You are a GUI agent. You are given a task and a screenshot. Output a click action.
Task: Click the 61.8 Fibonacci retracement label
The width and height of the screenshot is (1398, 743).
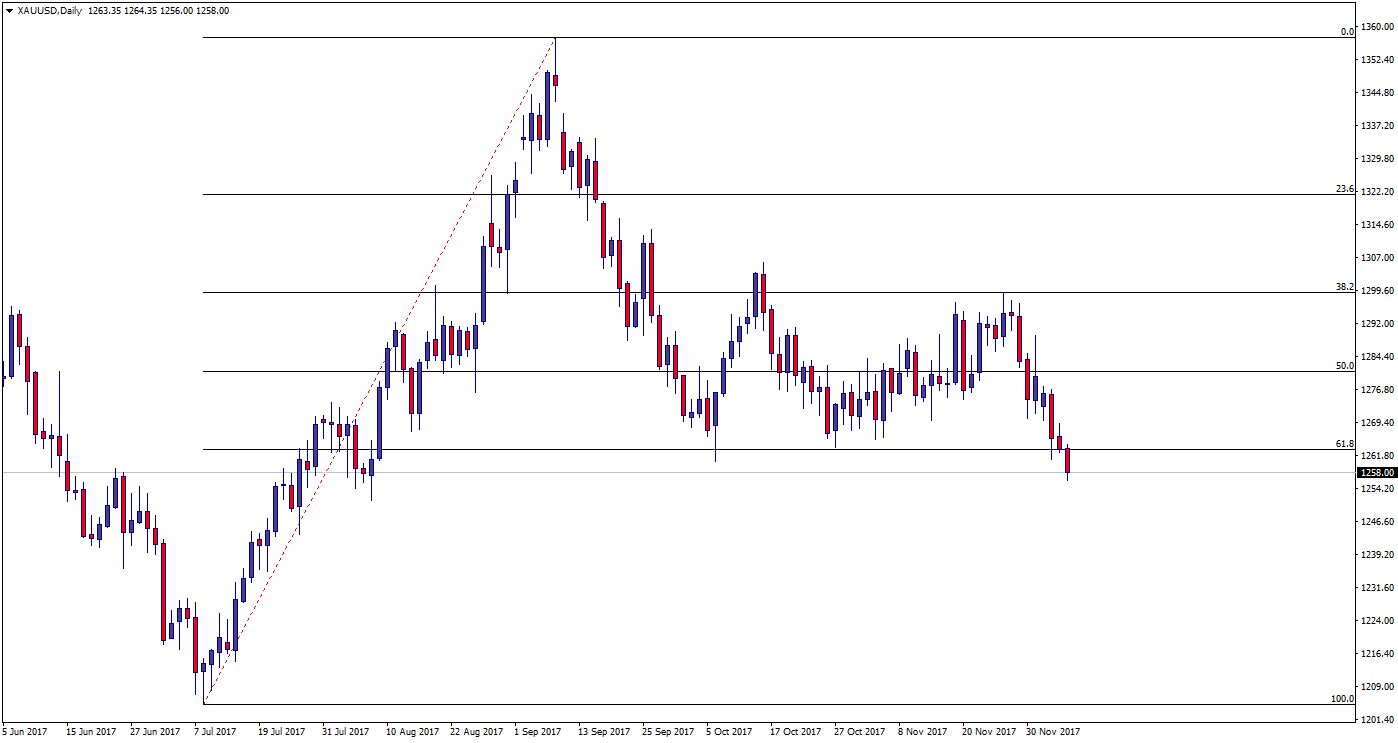click(1344, 444)
